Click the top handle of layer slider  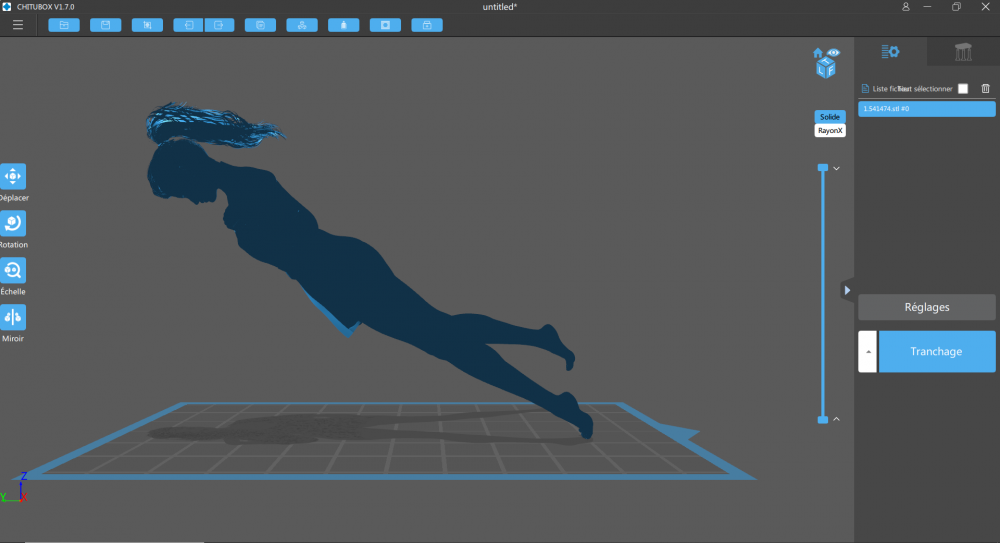[x=823, y=167]
